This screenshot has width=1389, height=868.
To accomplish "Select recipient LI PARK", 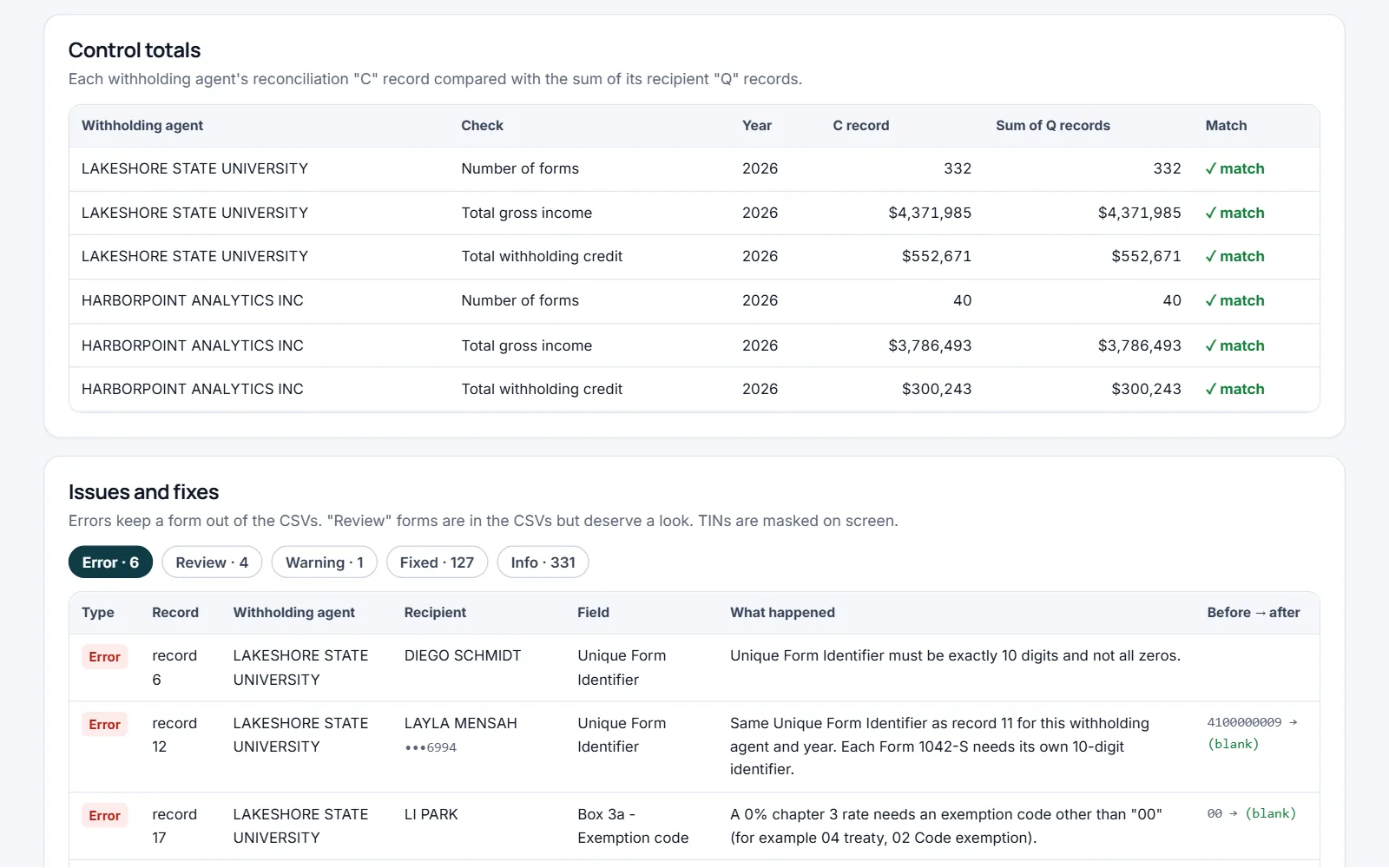I will click(431, 814).
